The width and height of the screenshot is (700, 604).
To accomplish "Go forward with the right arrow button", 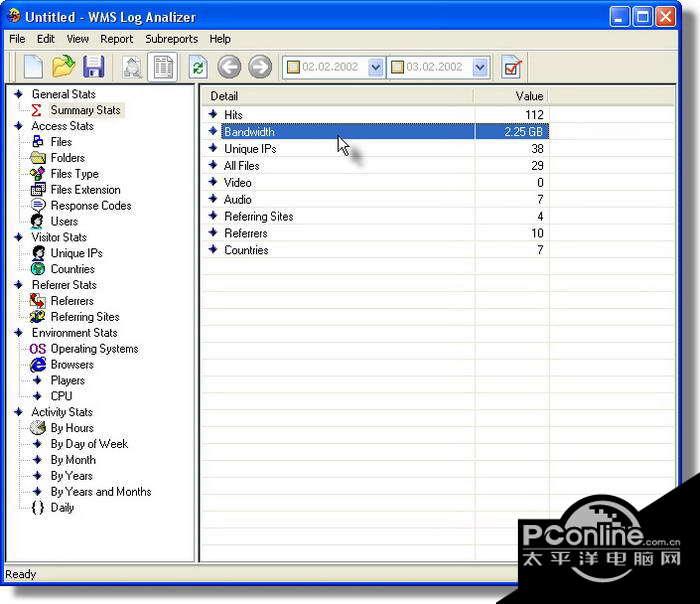I will pyautogui.click(x=260, y=67).
